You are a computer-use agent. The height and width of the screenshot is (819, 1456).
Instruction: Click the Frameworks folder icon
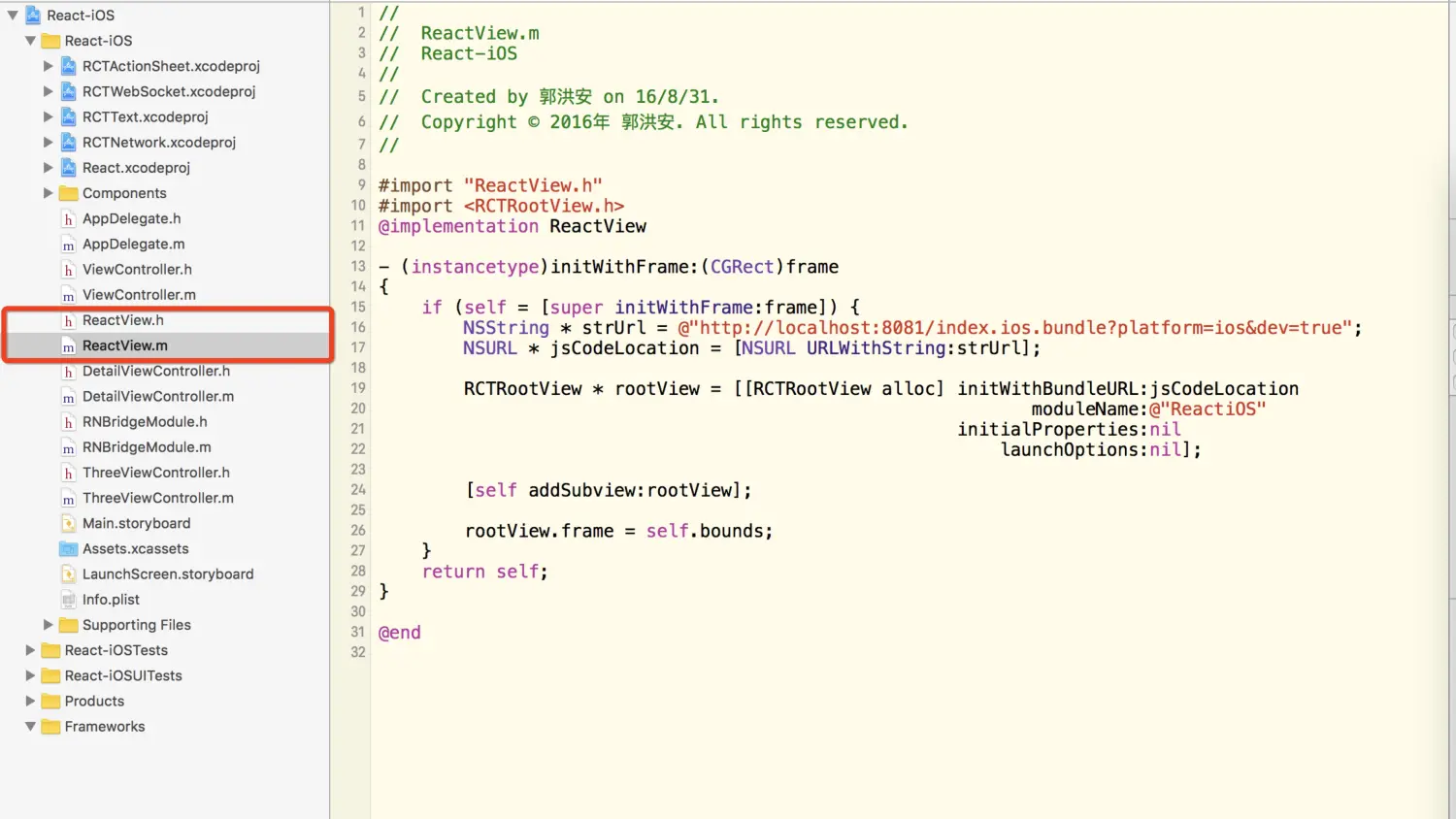tap(50, 726)
